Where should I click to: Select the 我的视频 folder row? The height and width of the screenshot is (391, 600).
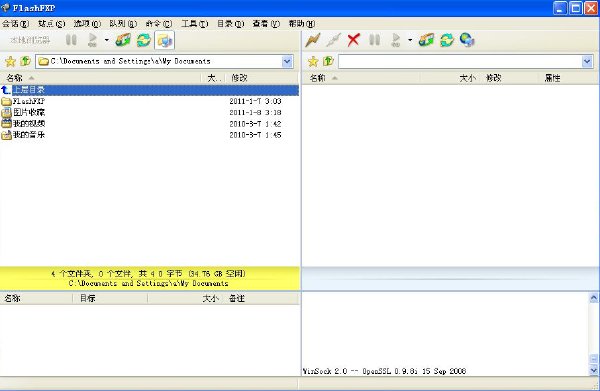tap(150, 124)
